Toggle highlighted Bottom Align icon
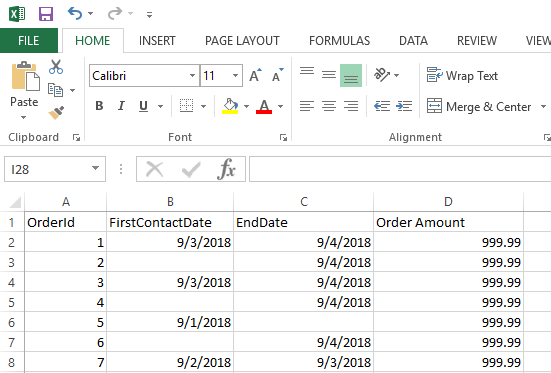The width and height of the screenshot is (551, 373). click(x=351, y=75)
